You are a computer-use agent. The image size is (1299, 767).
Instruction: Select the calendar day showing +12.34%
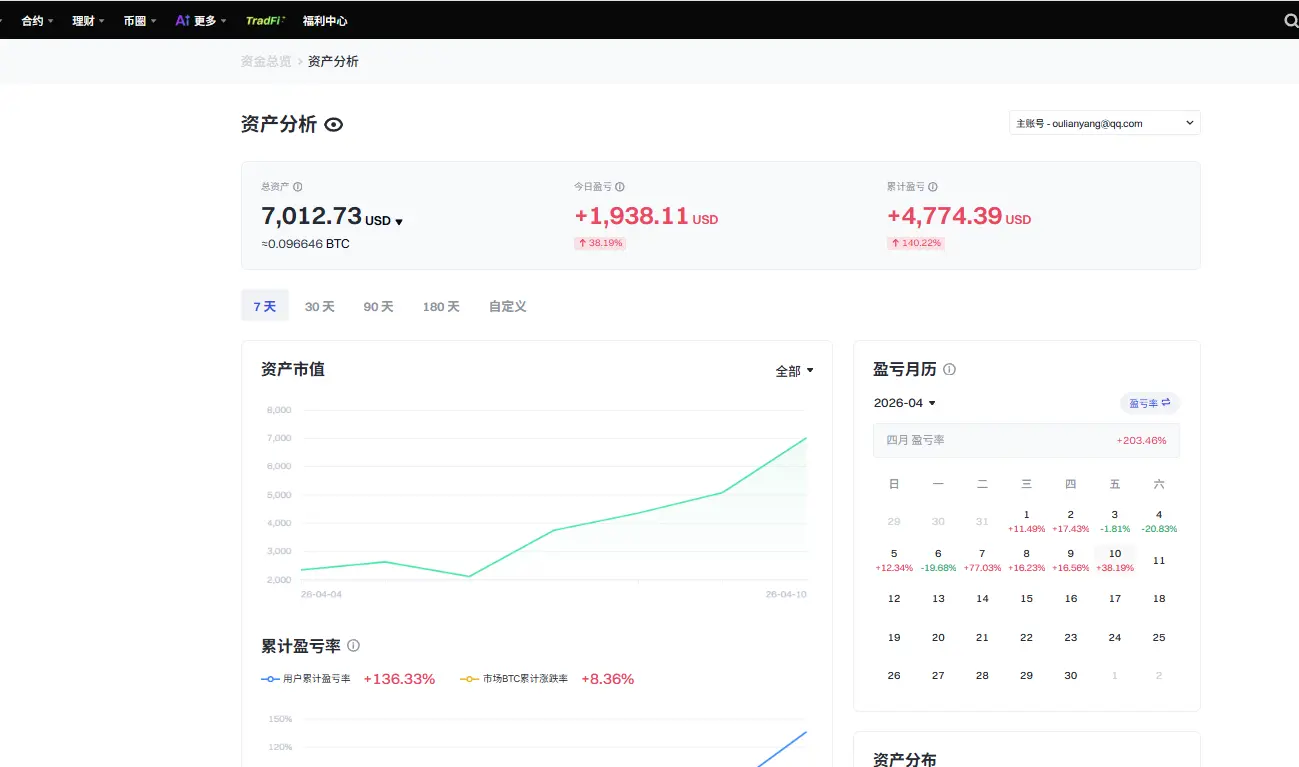[x=894, y=560]
